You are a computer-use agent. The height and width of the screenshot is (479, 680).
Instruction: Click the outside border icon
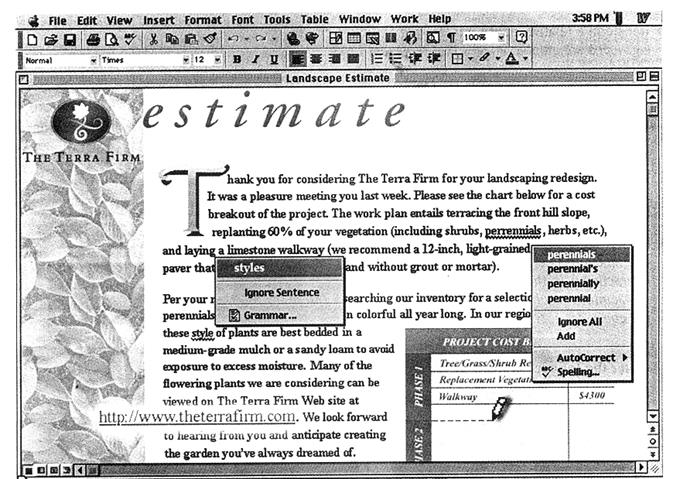click(x=457, y=58)
